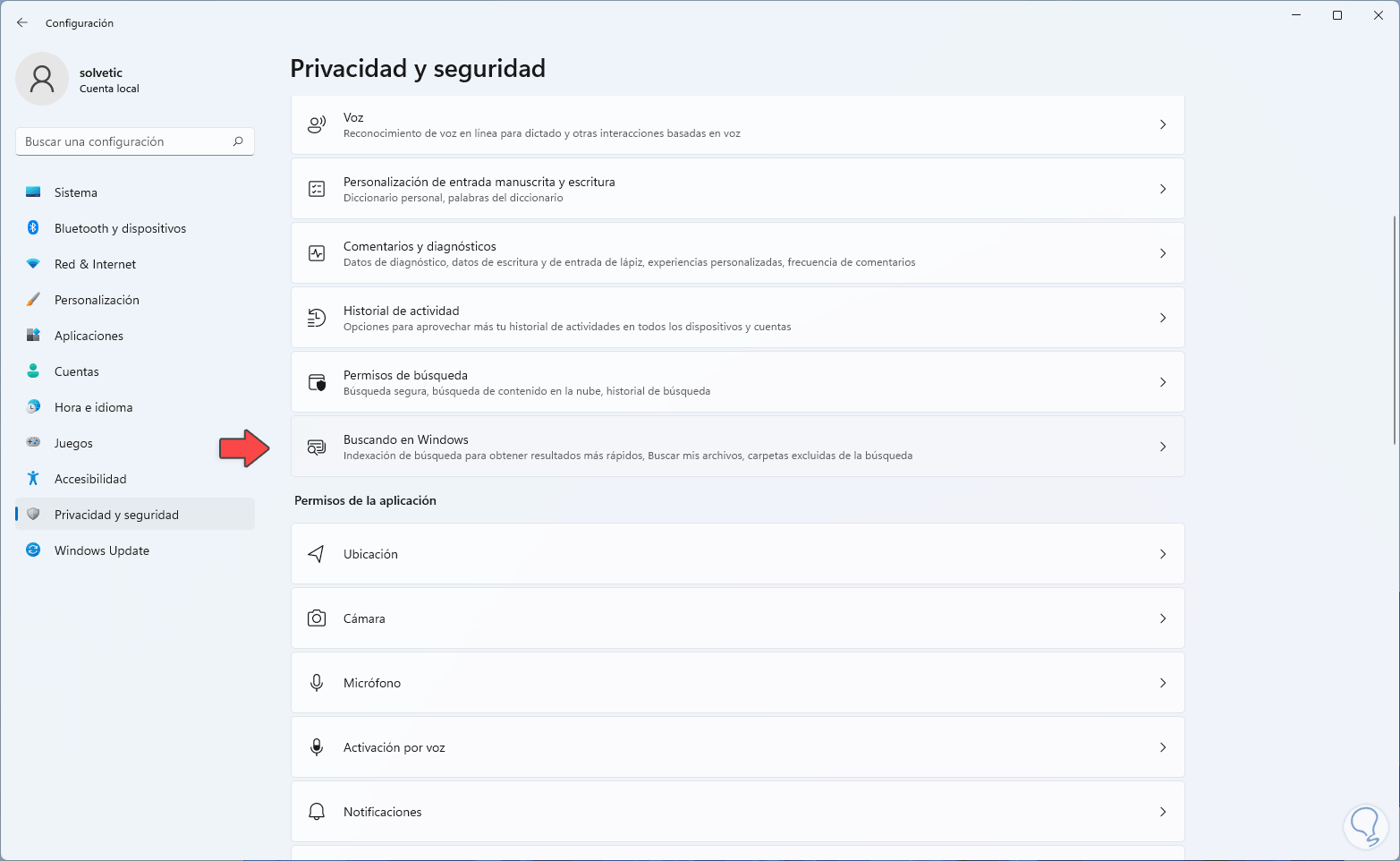The width and height of the screenshot is (1400, 861).
Task: Click the Bluetooth y dispositivos icon
Action: (x=33, y=228)
